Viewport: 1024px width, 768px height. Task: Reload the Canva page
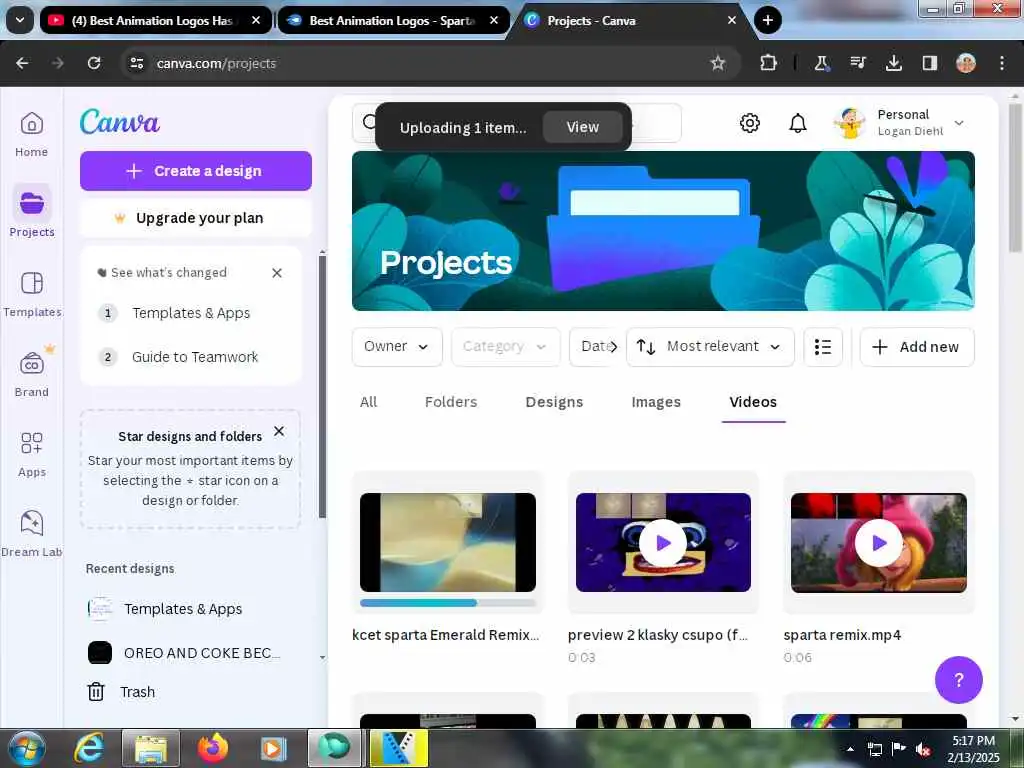point(94,63)
